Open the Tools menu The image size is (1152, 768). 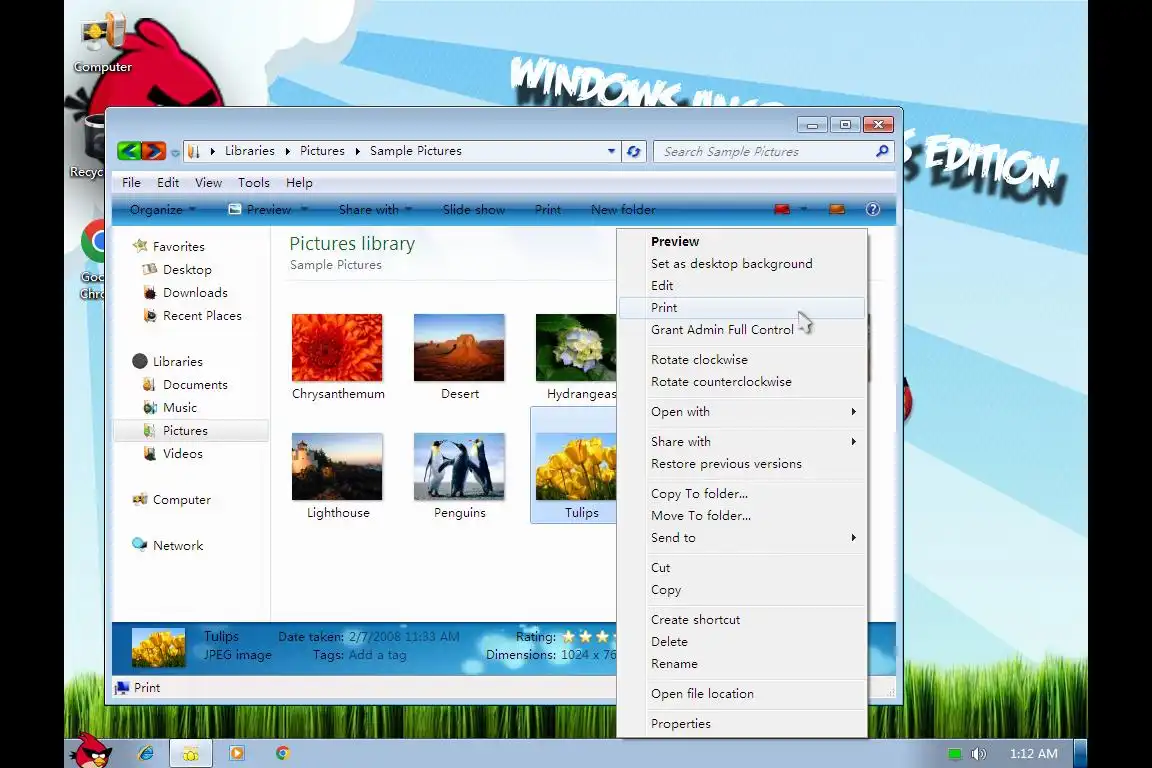pos(253,182)
